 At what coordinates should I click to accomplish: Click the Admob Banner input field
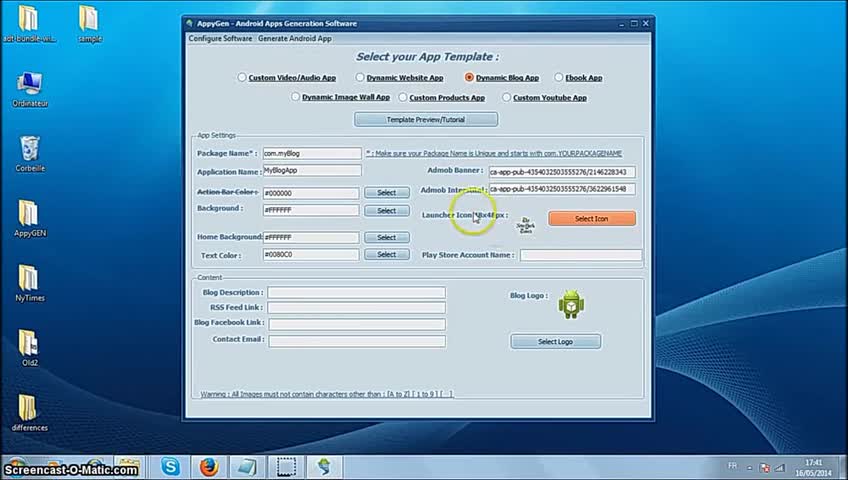pos(562,172)
